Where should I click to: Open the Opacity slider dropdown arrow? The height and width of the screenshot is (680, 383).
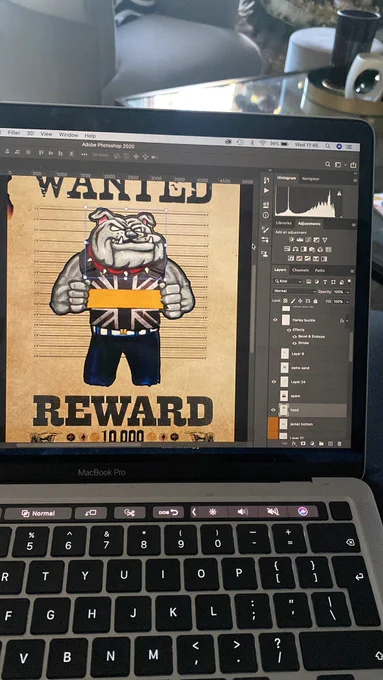coord(347,292)
